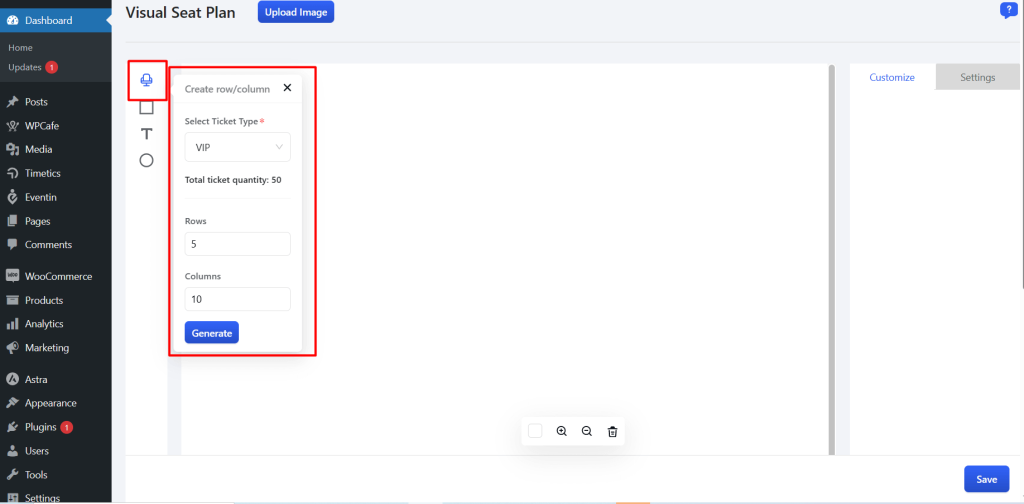Click the Appearance brush icon

[12, 403]
